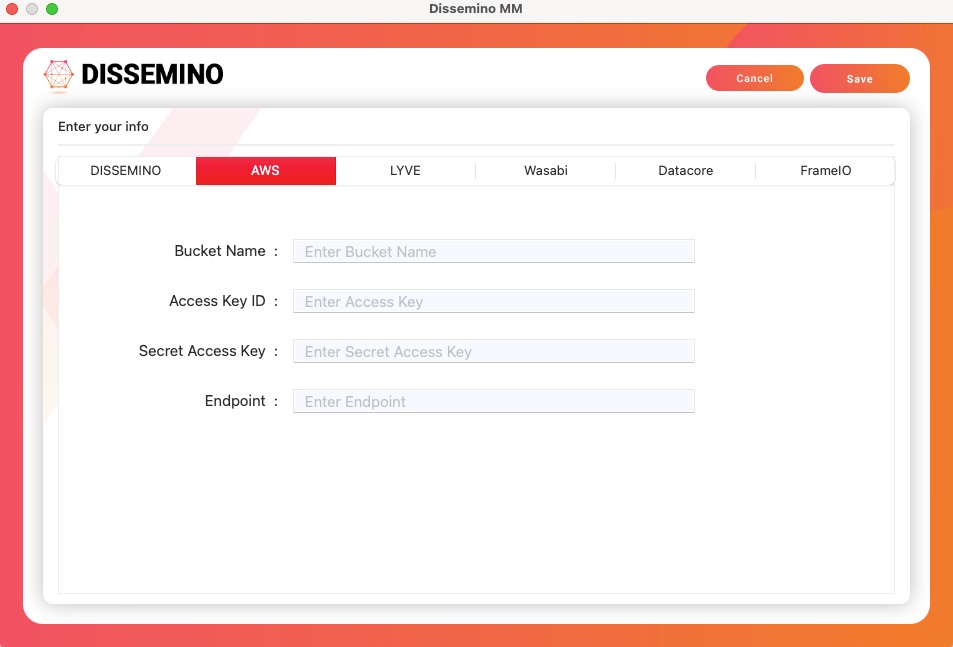Click the DISSEMINO wordmark in header
Screen dimensions: 953x647
click(x=152, y=75)
